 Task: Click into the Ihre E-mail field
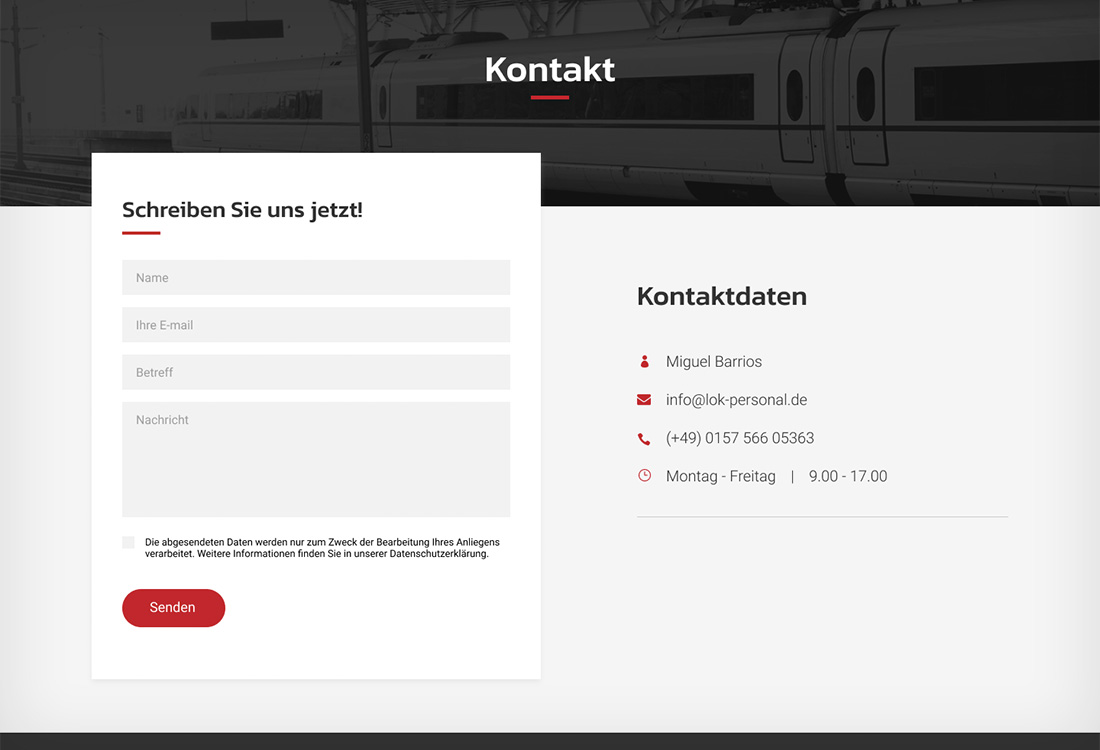pos(316,325)
